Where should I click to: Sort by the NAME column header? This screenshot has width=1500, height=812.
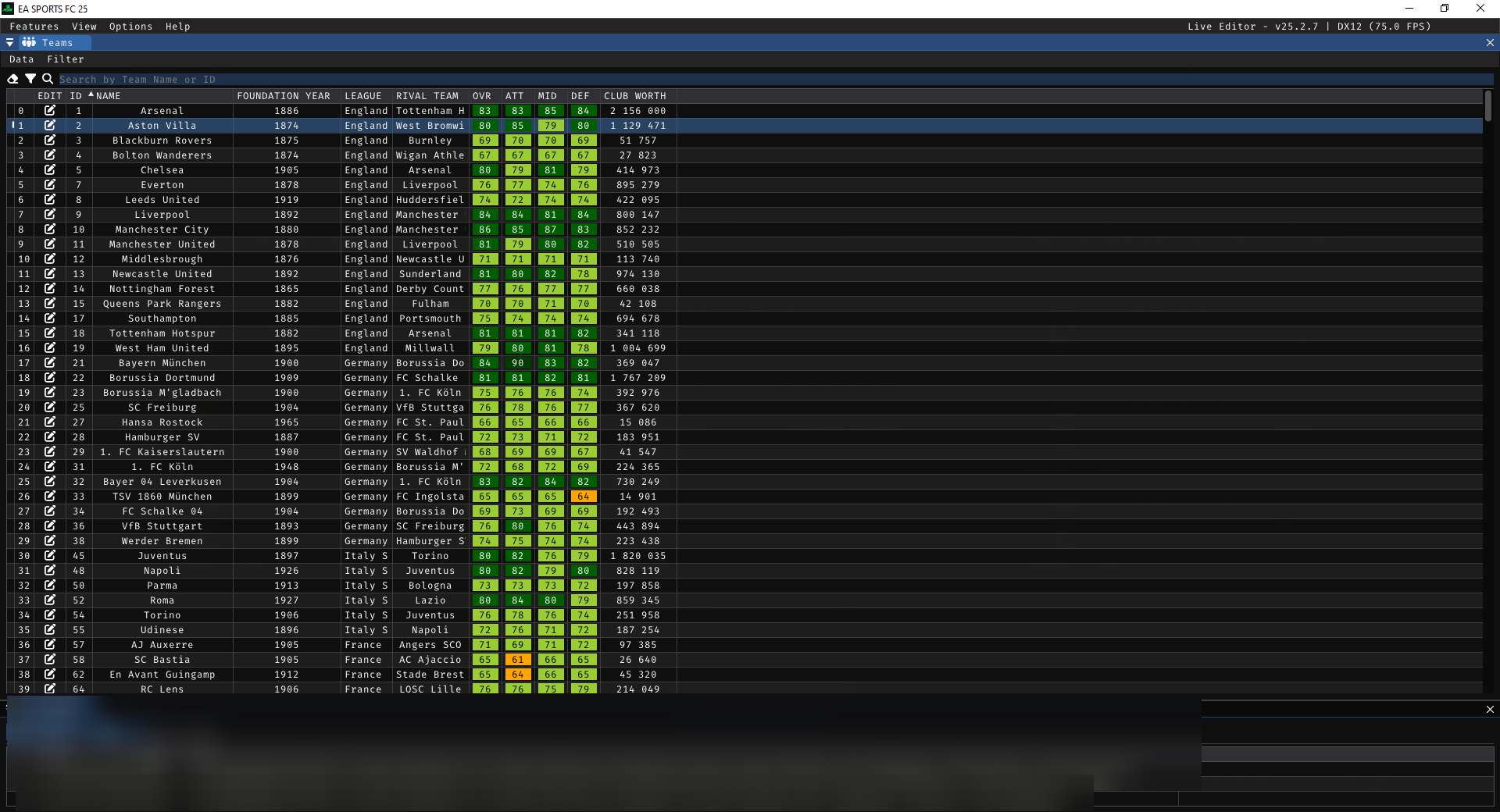coord(108,96)
